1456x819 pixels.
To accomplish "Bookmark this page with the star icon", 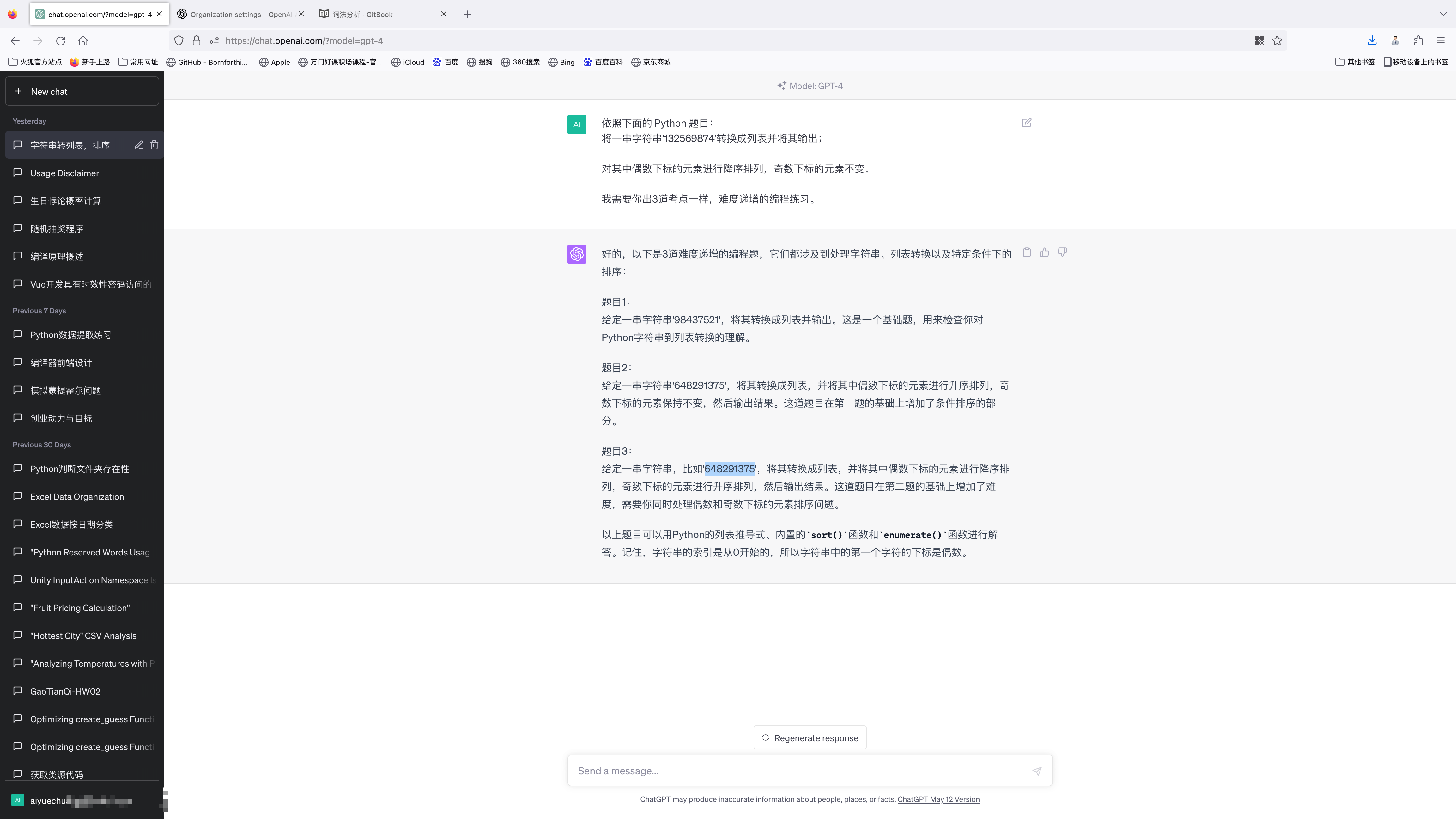I will point(1277,41).
